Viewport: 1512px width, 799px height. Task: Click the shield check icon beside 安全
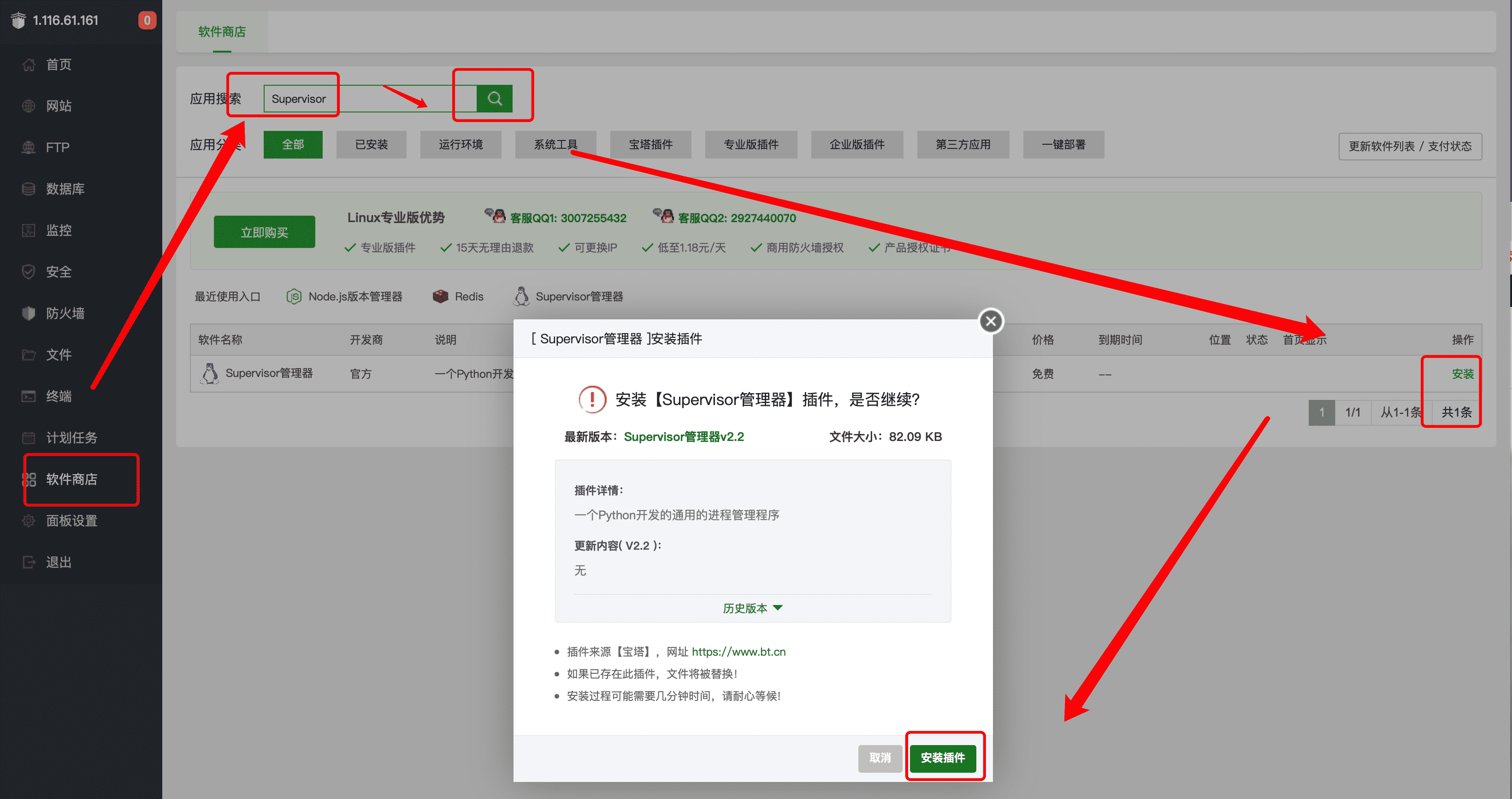click(x=28, y=271)
